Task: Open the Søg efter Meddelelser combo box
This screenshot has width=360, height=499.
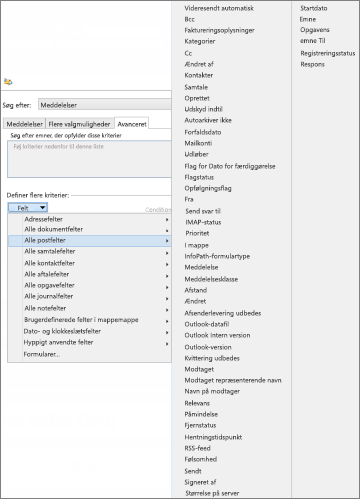Action: pos(105,105)
